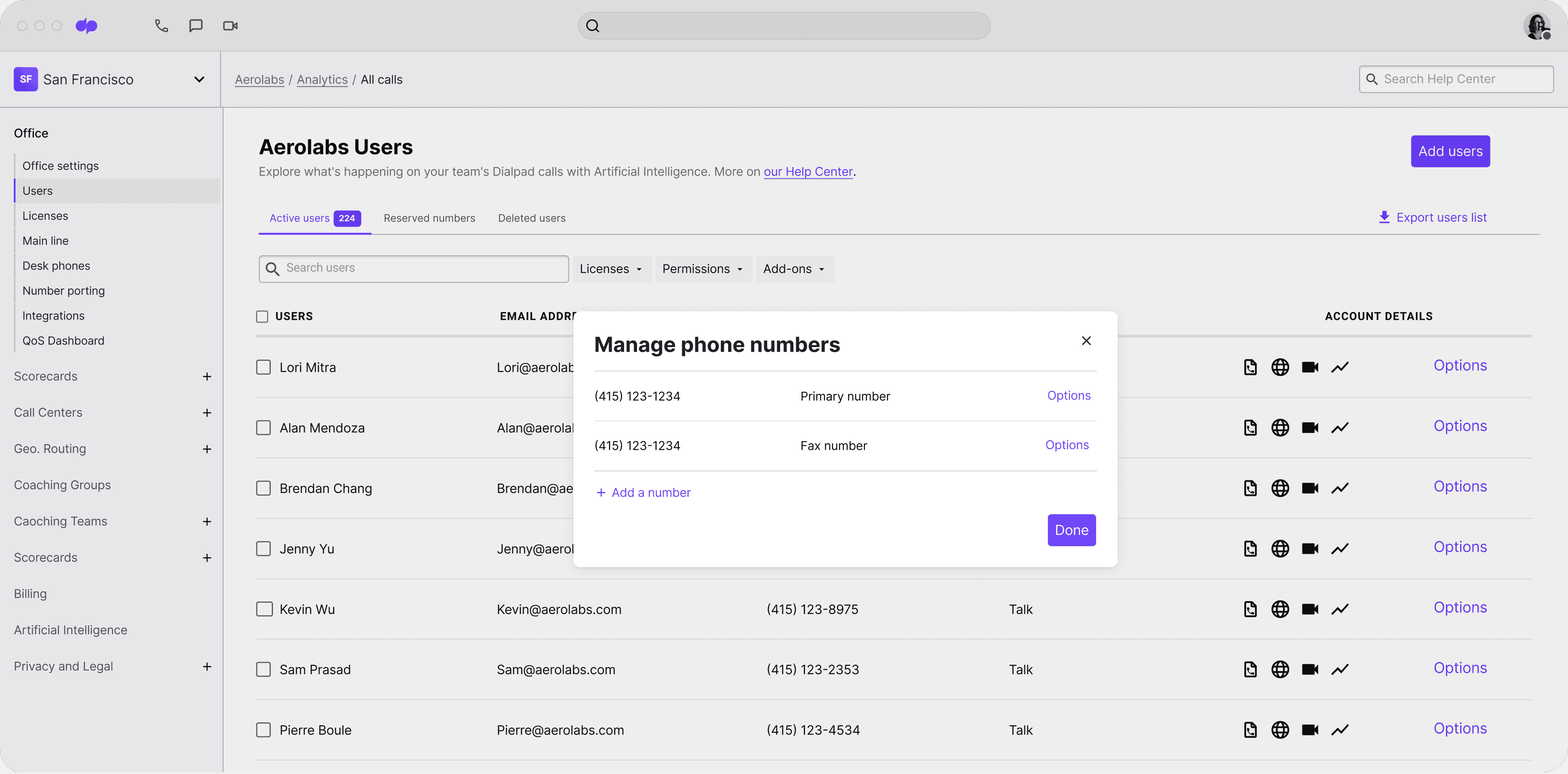This screenshot has width=1568, height=774.
Task: Click the Dialpad logo in the top left
Action: [x=86, y=25]
